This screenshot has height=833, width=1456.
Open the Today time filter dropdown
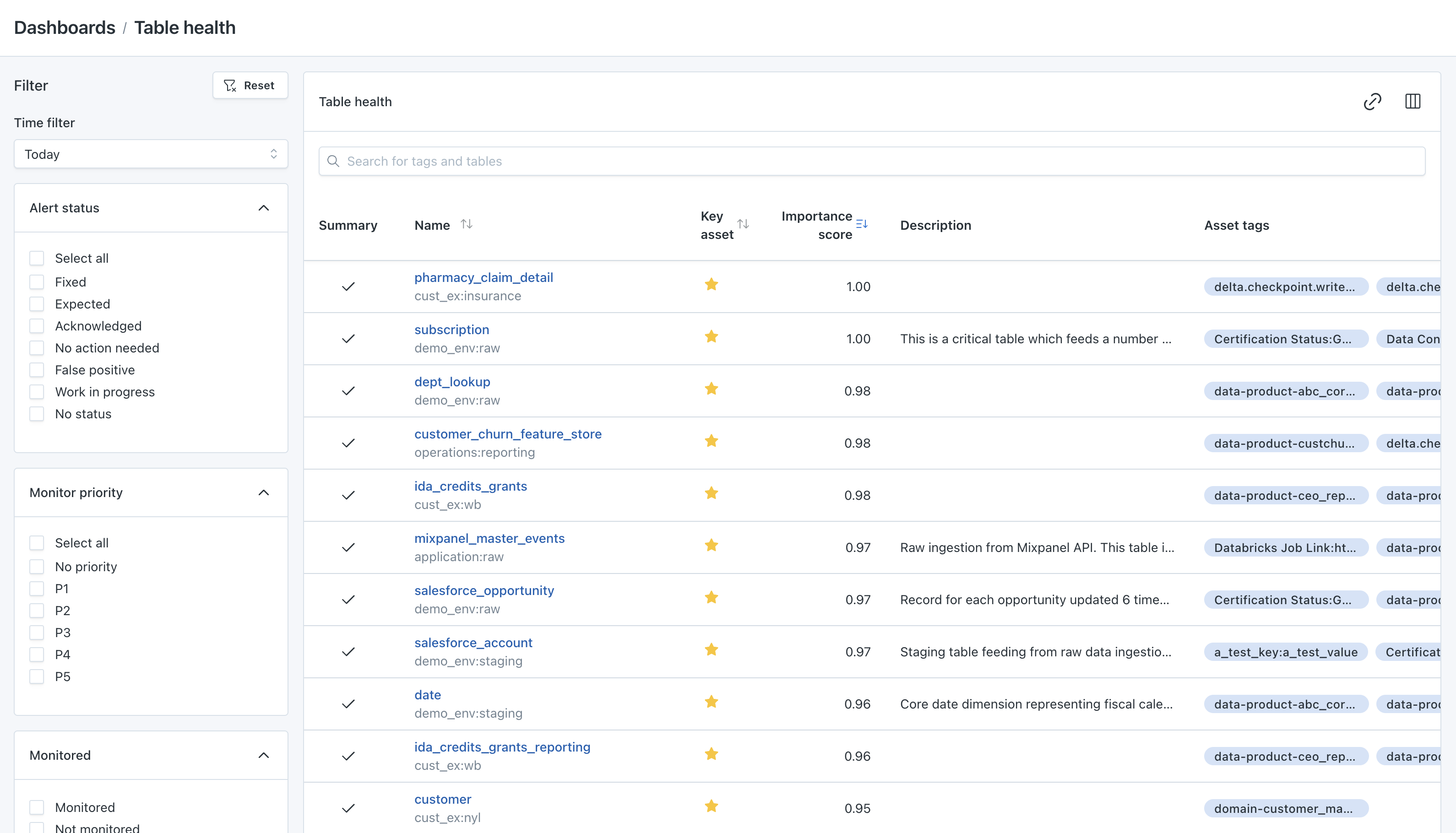click(151, 155)
